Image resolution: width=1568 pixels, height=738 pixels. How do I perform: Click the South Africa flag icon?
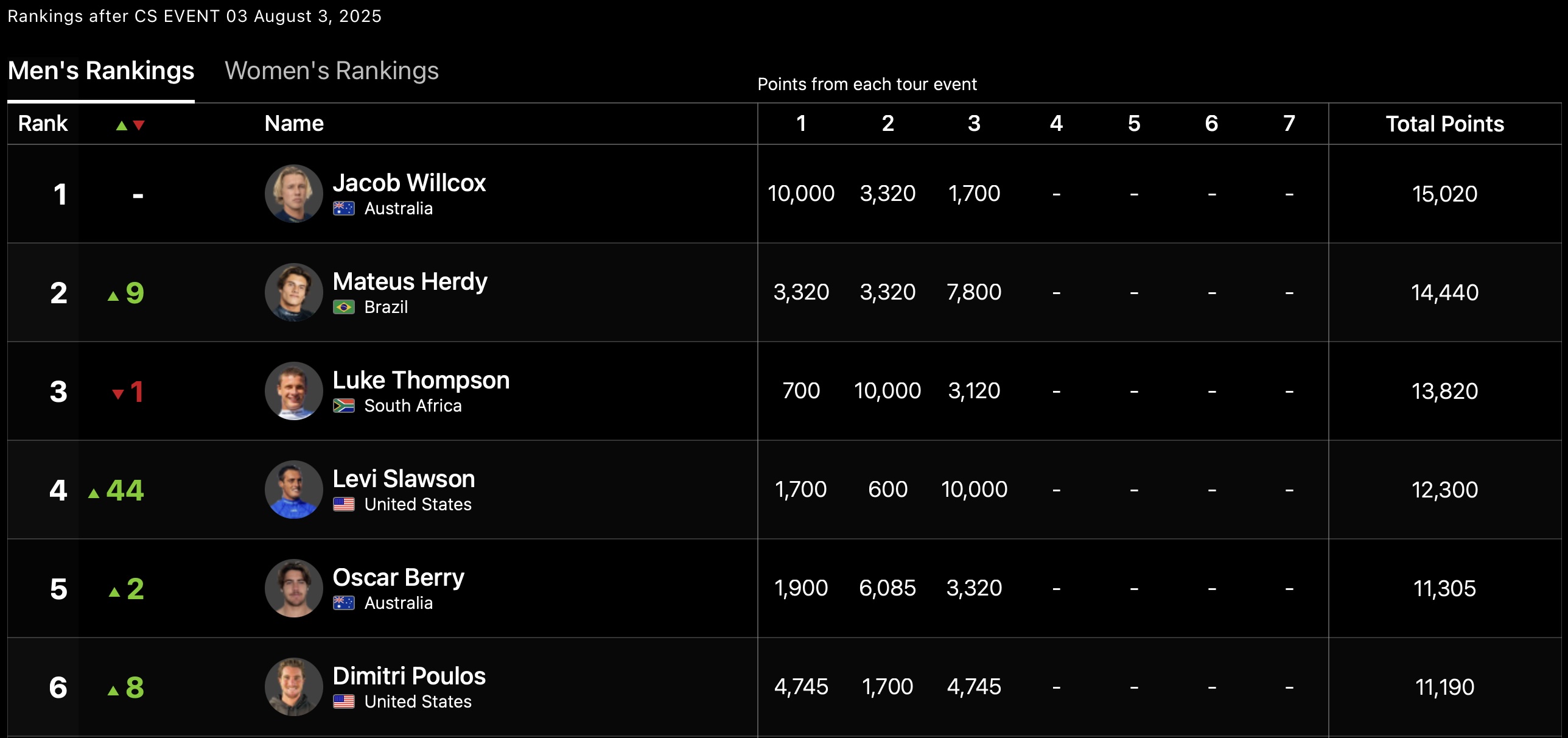pyautogui.click(x=344, y=406)
